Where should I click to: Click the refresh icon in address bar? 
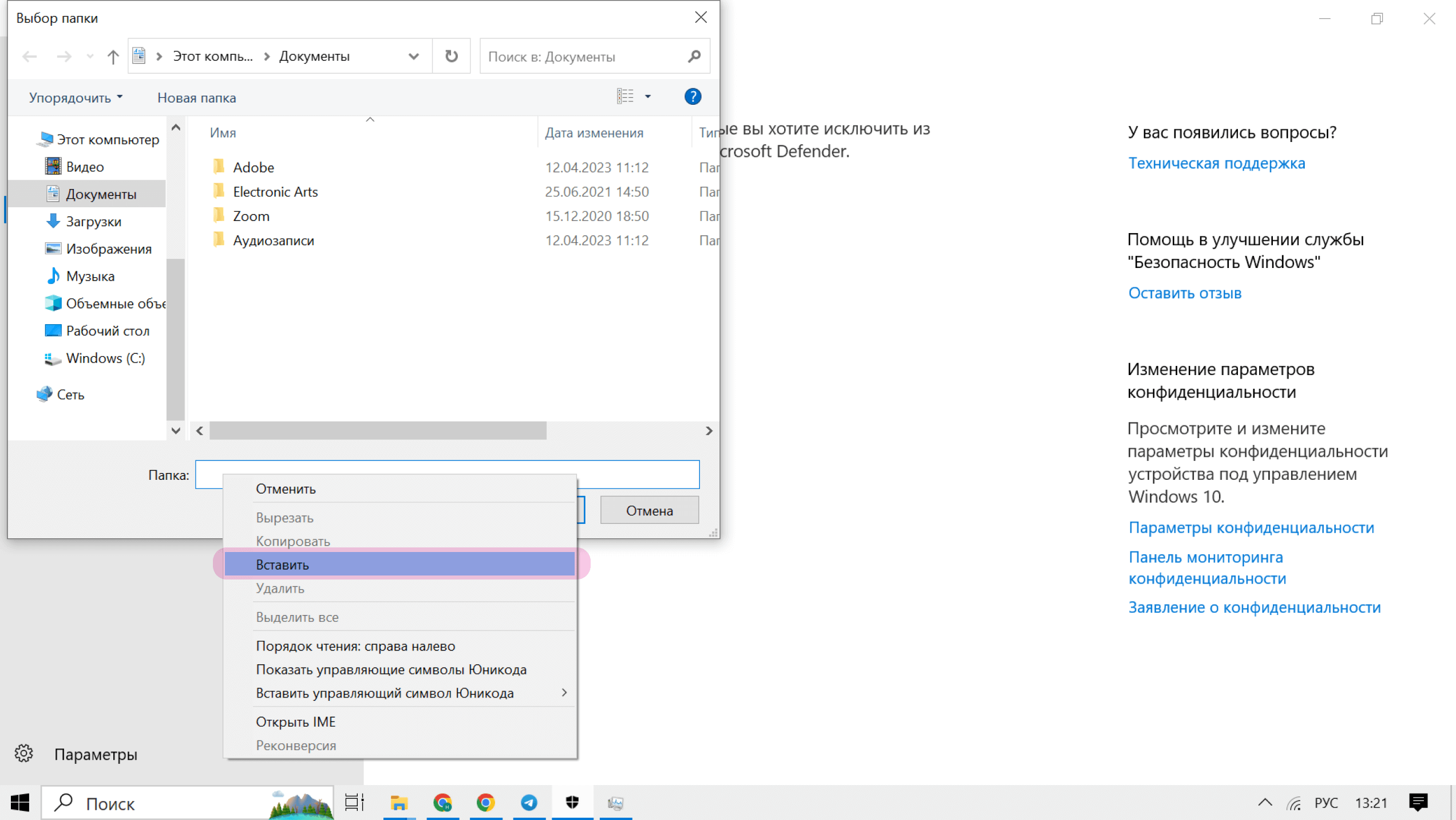[451, 56]
